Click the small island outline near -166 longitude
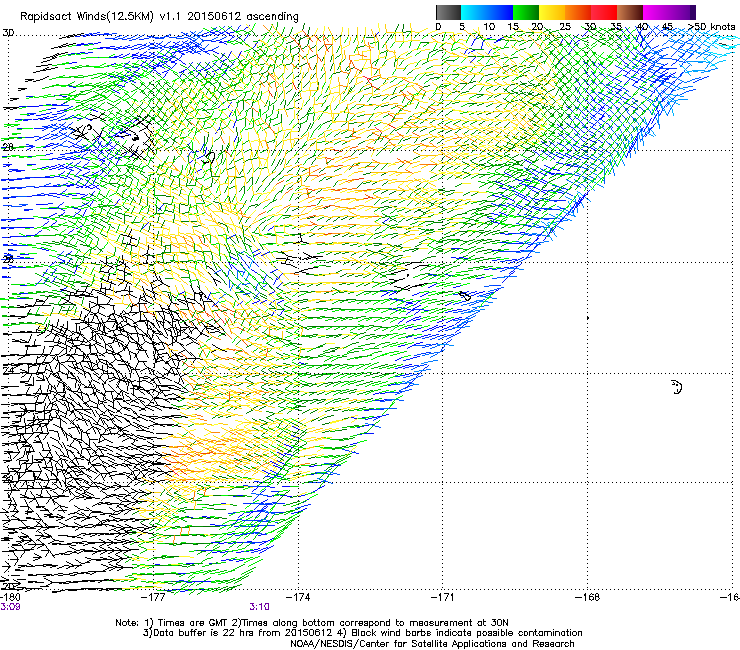The image size is (740, 650). pos(676,387)
